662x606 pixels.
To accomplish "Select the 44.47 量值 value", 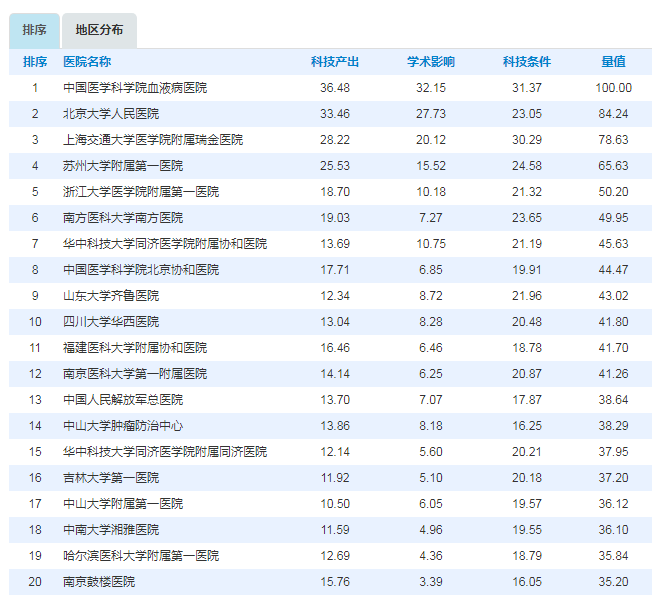I will (x=613, y=270).
